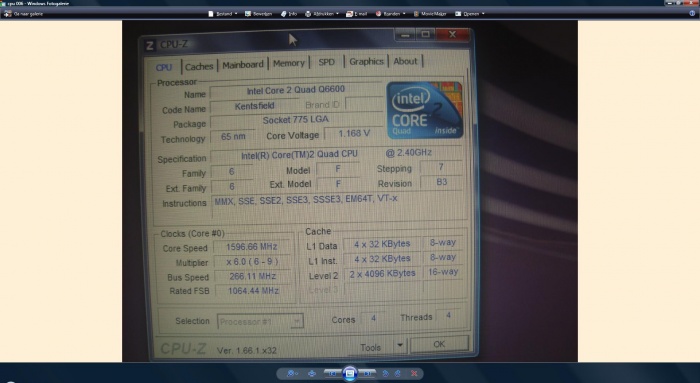Go to the previous photo
Screen dimensions: 700x383
333,374
